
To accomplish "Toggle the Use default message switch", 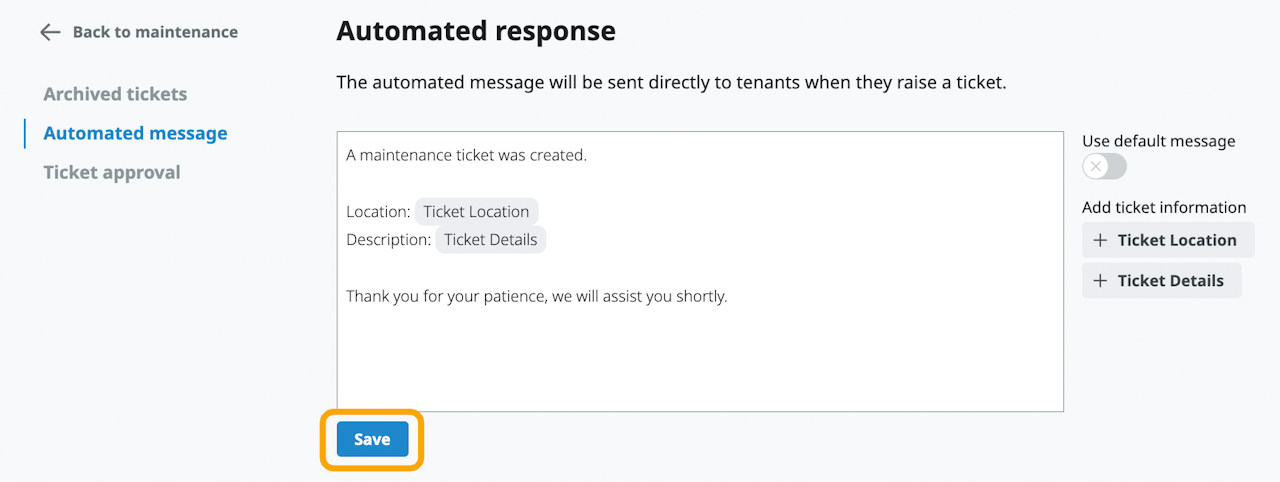I will pyautogui.click(x=1104, y=167).
